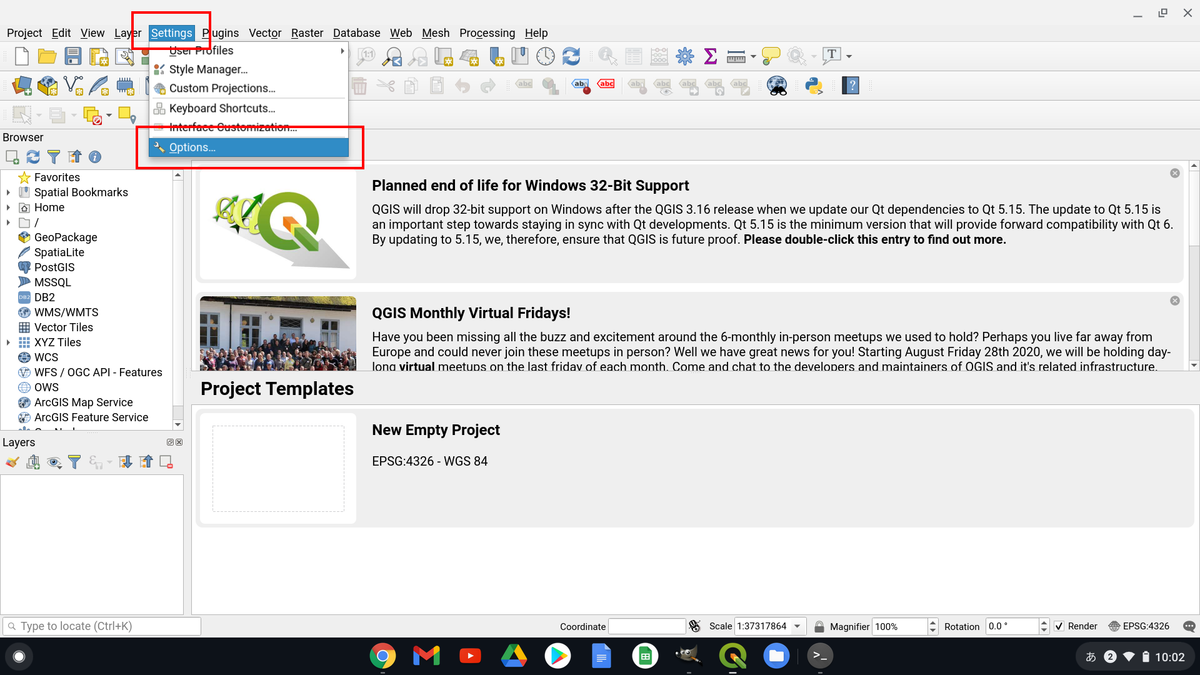Refresh the map canvas

pos(571,57)
